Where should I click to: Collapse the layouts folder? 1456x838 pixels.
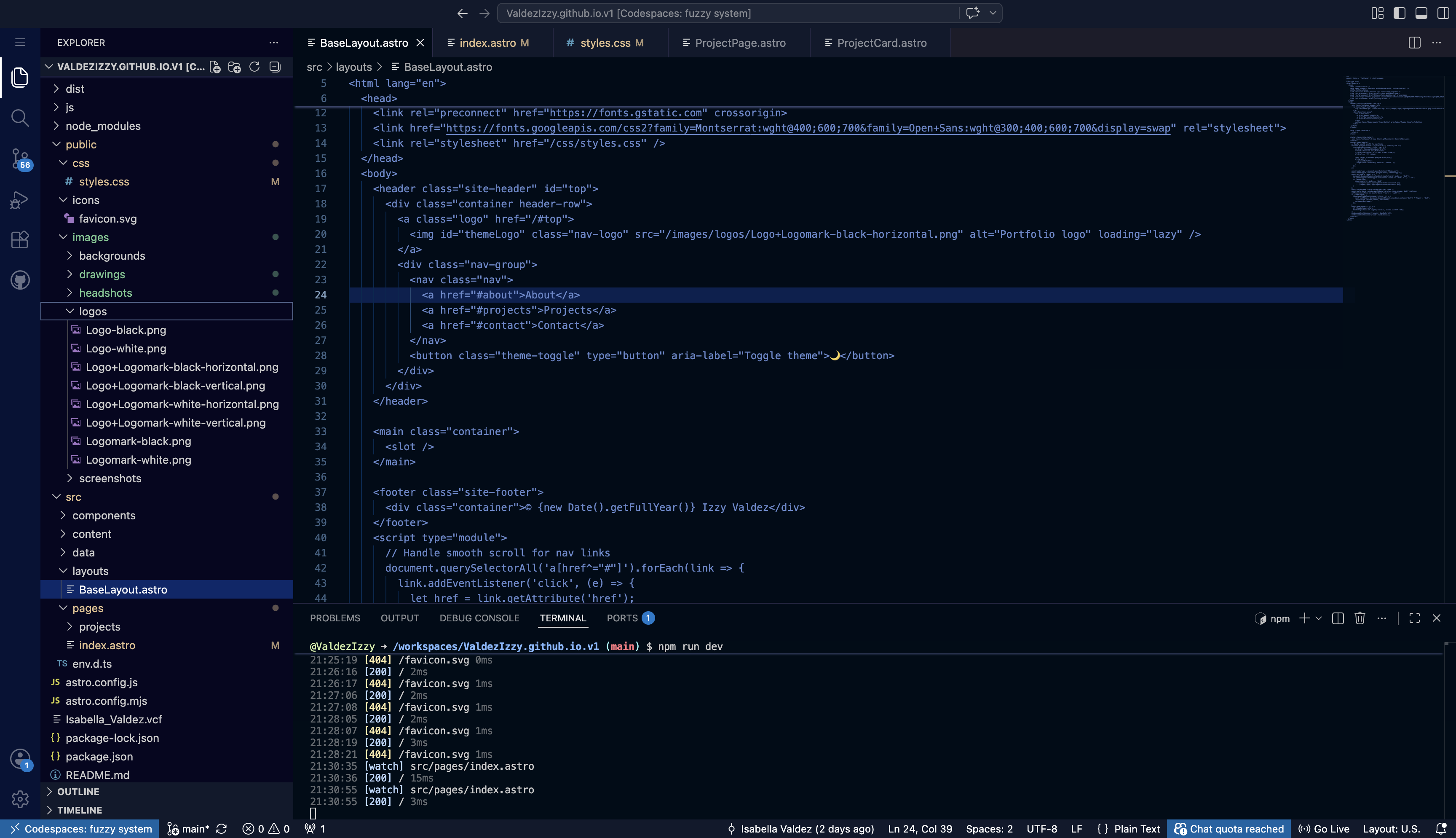[167, 571]
